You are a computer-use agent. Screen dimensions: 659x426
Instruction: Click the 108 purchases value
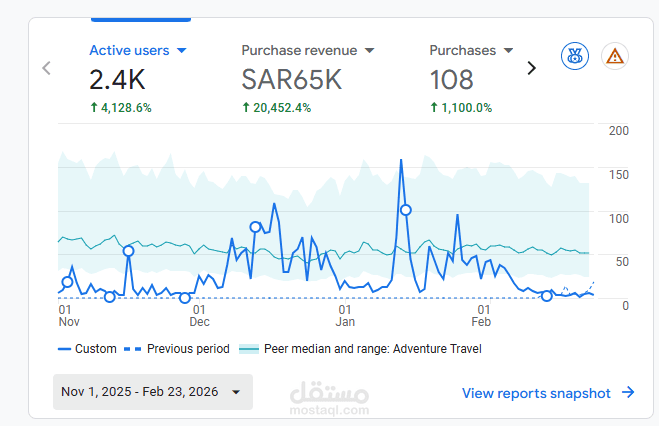click(451, 80)
